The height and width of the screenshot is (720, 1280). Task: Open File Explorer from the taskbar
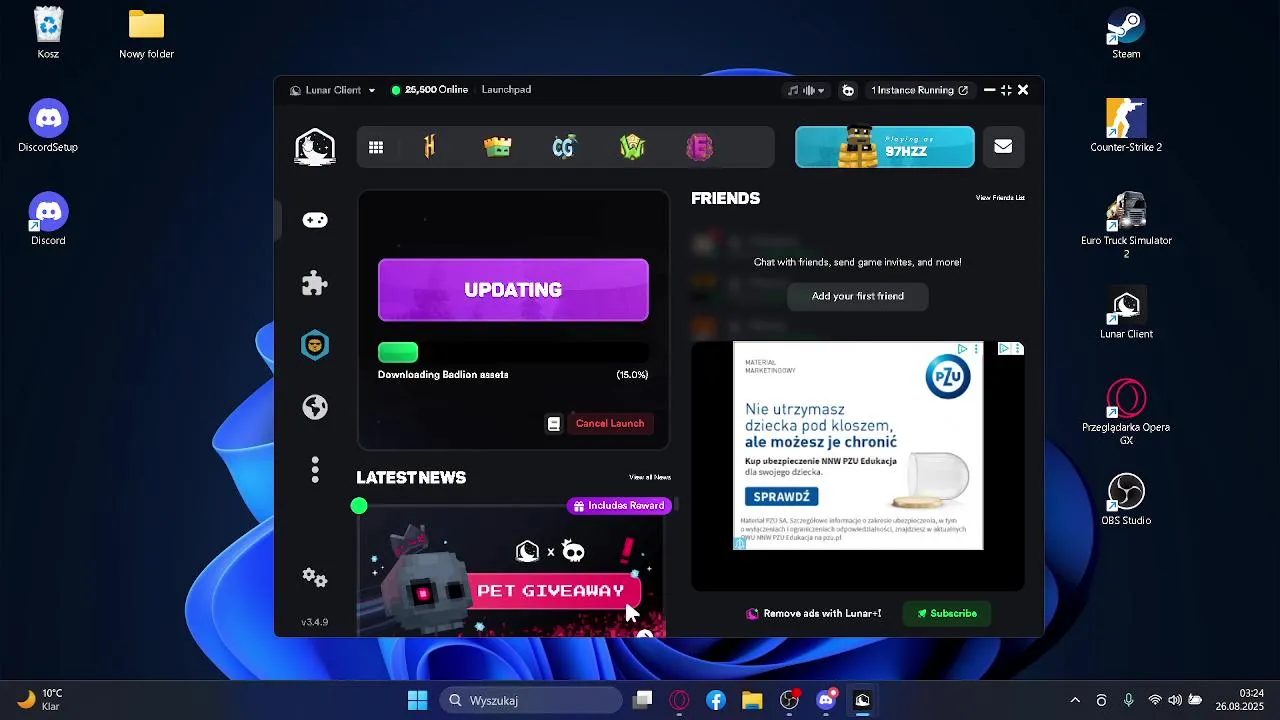pos(752,700)
